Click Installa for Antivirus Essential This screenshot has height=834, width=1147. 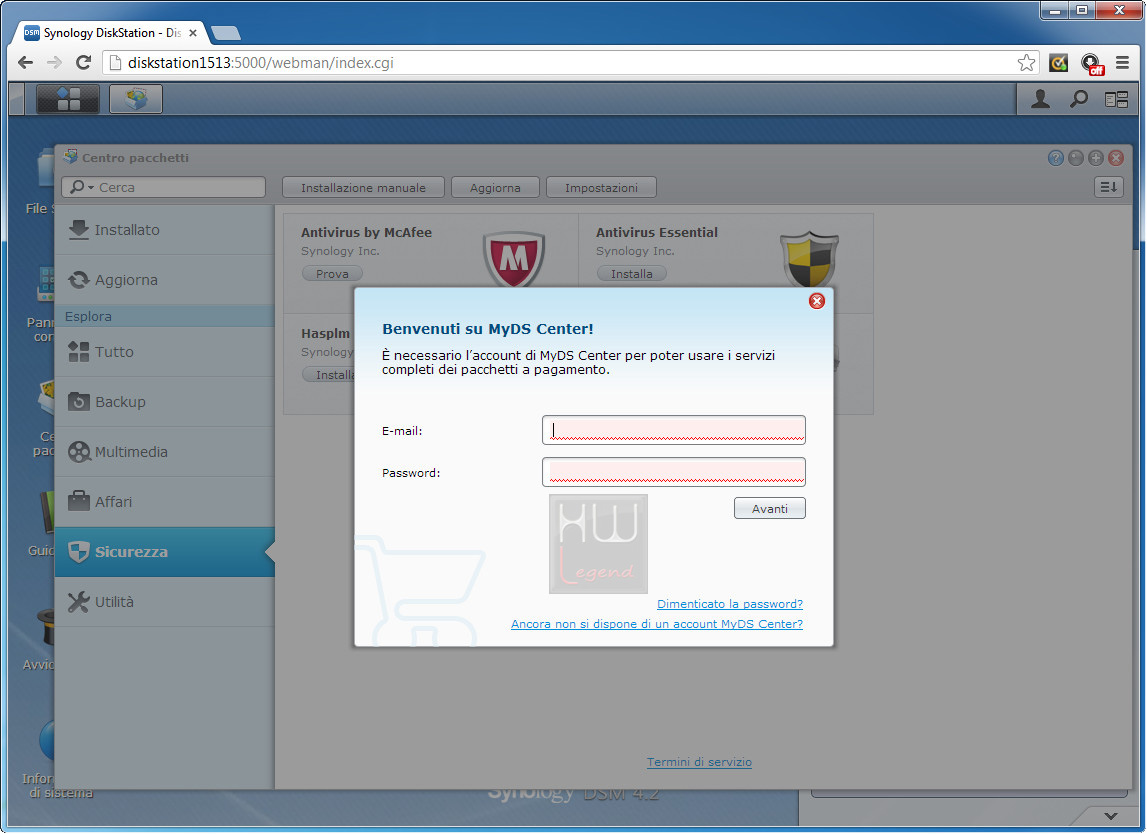(x=632, y=274)
